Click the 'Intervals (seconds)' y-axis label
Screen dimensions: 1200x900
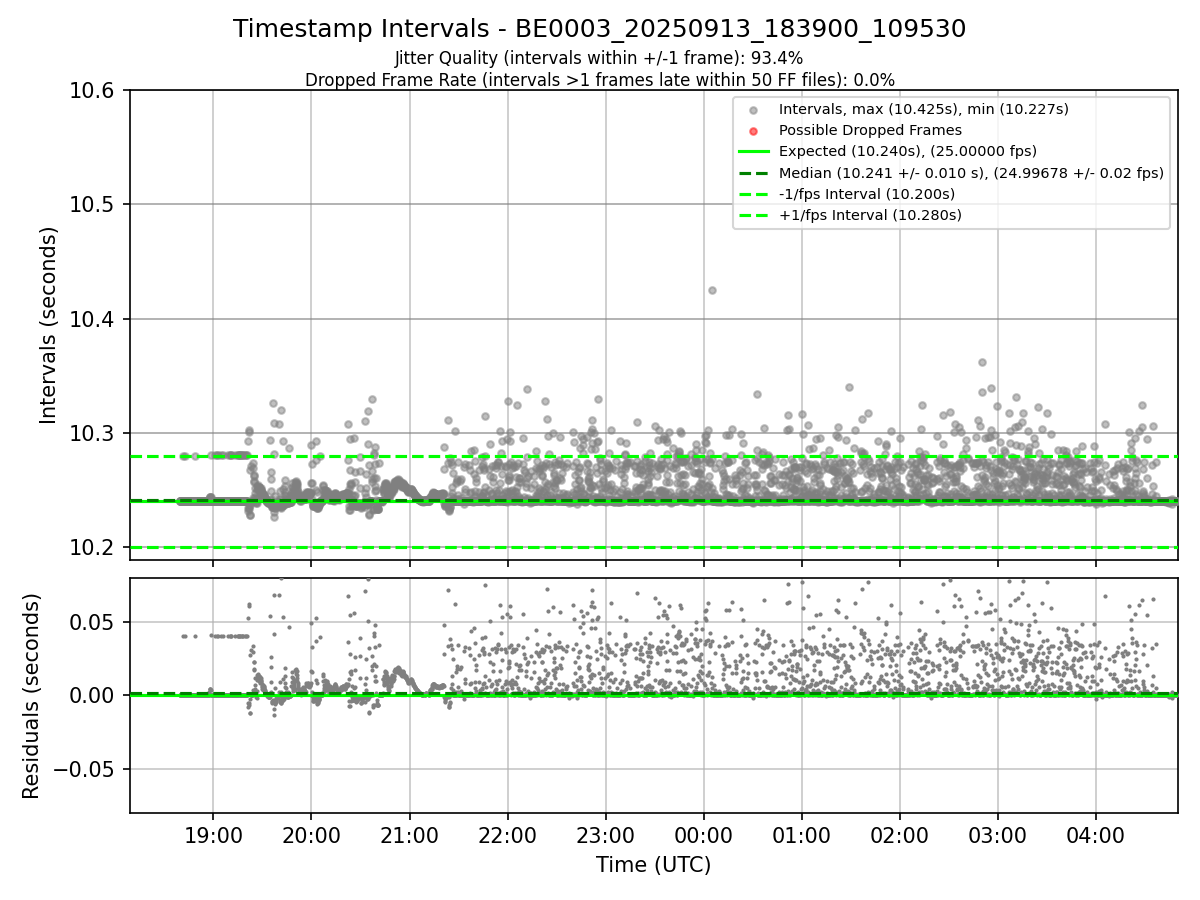coord(49,325)
